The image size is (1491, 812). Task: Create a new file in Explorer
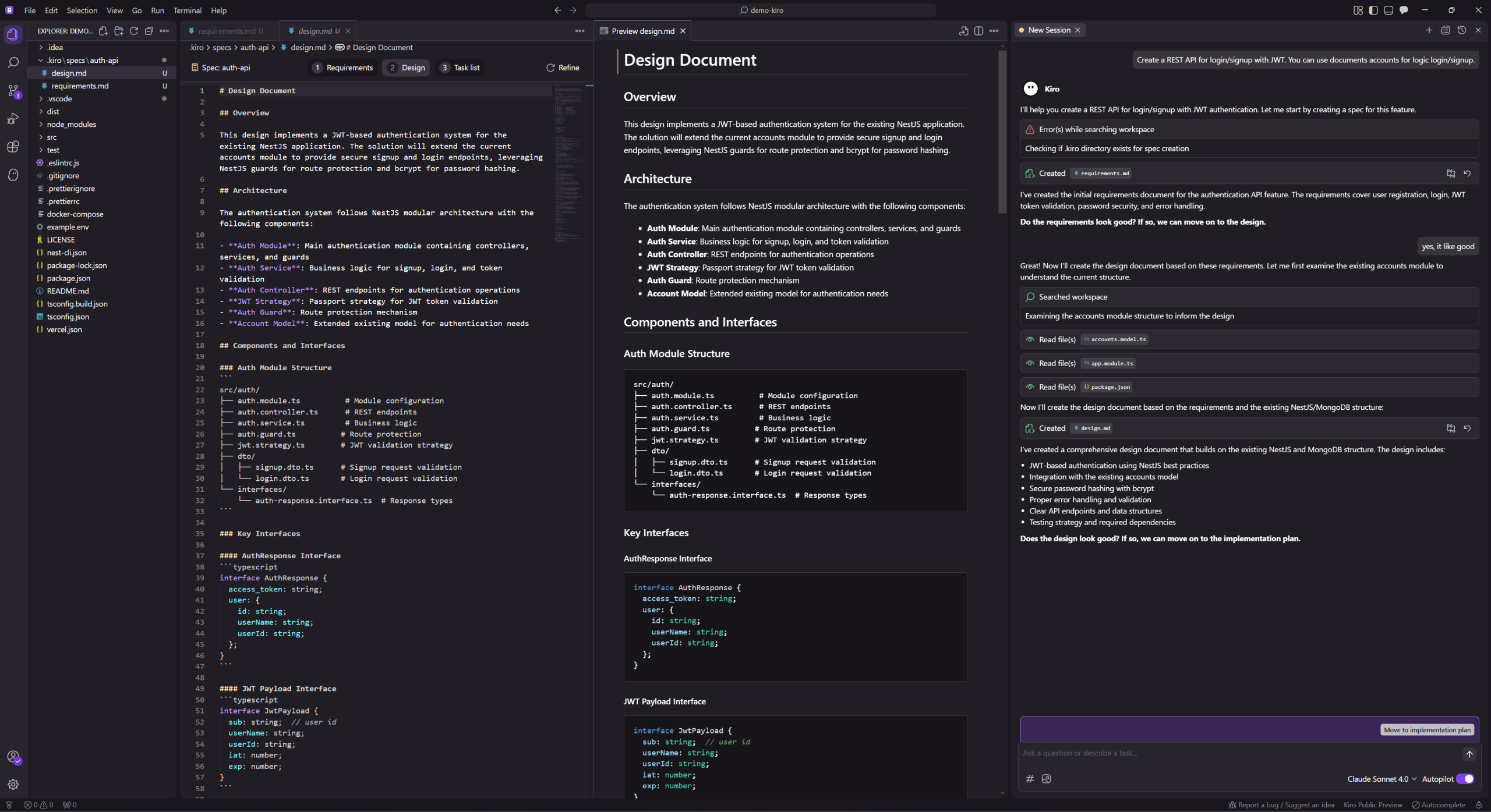point(103,31)
